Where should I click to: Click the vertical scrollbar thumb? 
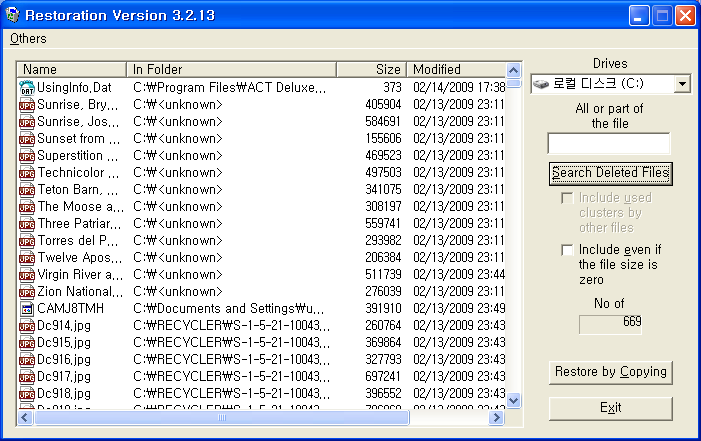pyautogui.click(x=514, y=83)
